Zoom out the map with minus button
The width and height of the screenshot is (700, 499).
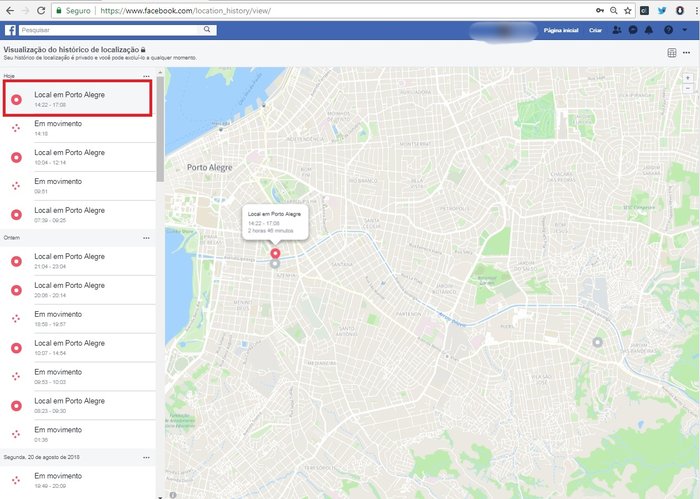[x=688, y=88]
